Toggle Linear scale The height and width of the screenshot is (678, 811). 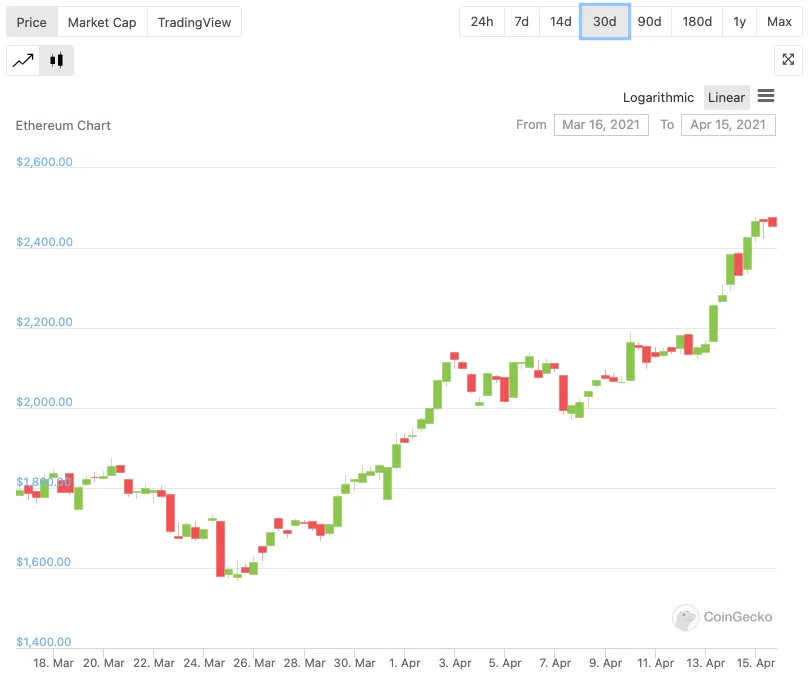point(726,98)
